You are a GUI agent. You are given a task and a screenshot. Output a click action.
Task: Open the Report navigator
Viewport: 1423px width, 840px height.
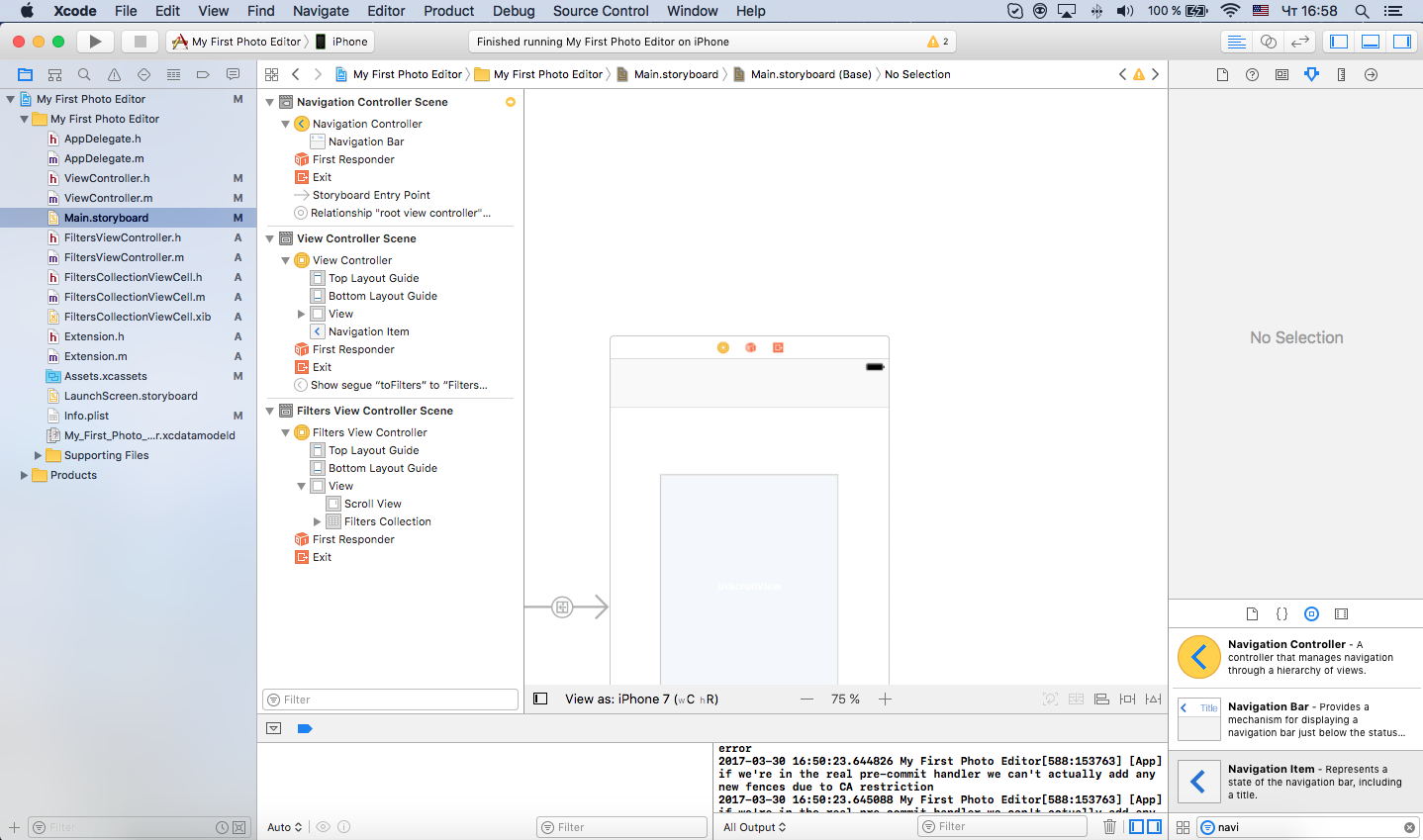pyautogui.click(x=233, y=74)
